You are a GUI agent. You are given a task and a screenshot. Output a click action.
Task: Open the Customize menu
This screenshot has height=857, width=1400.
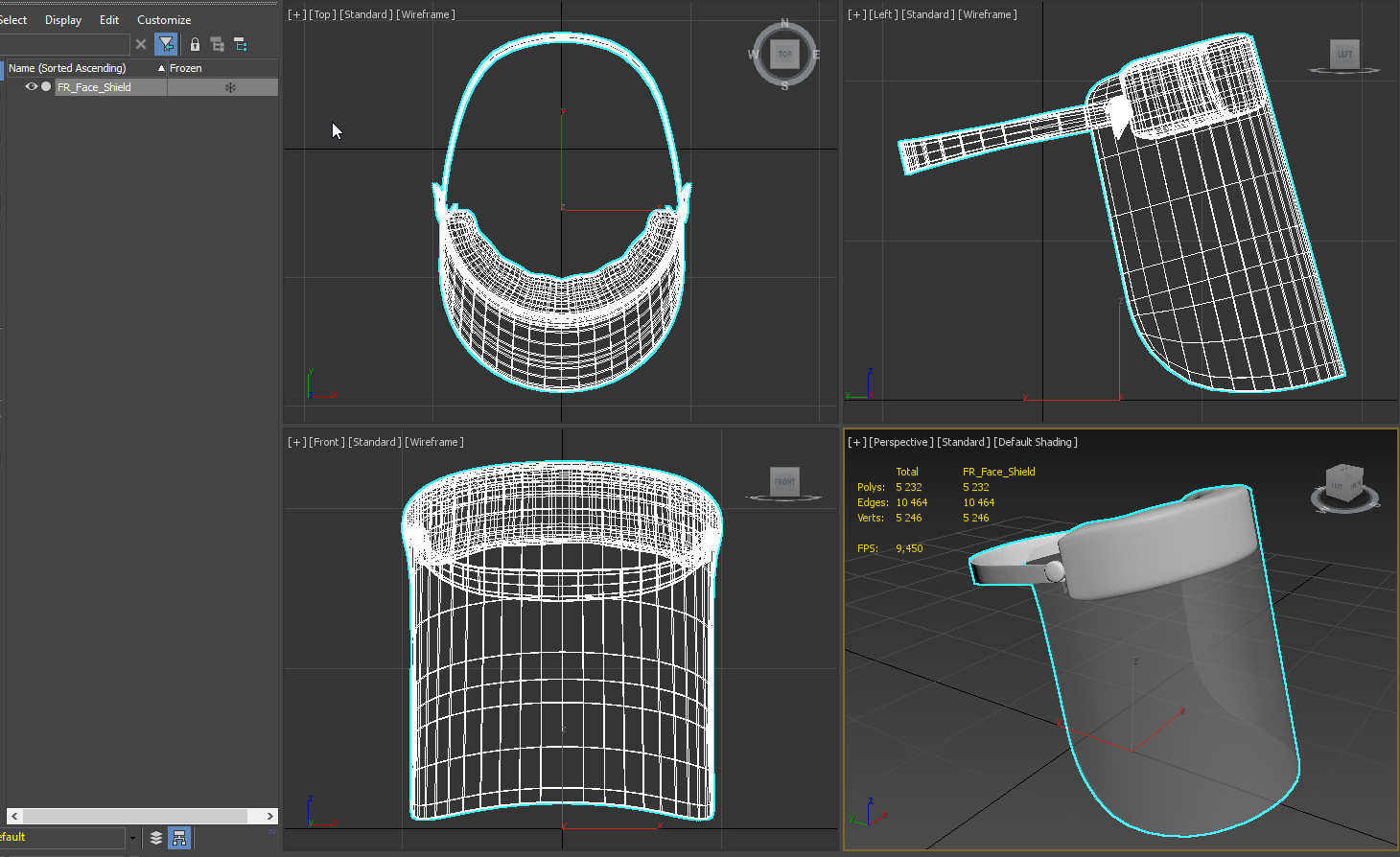163,19
